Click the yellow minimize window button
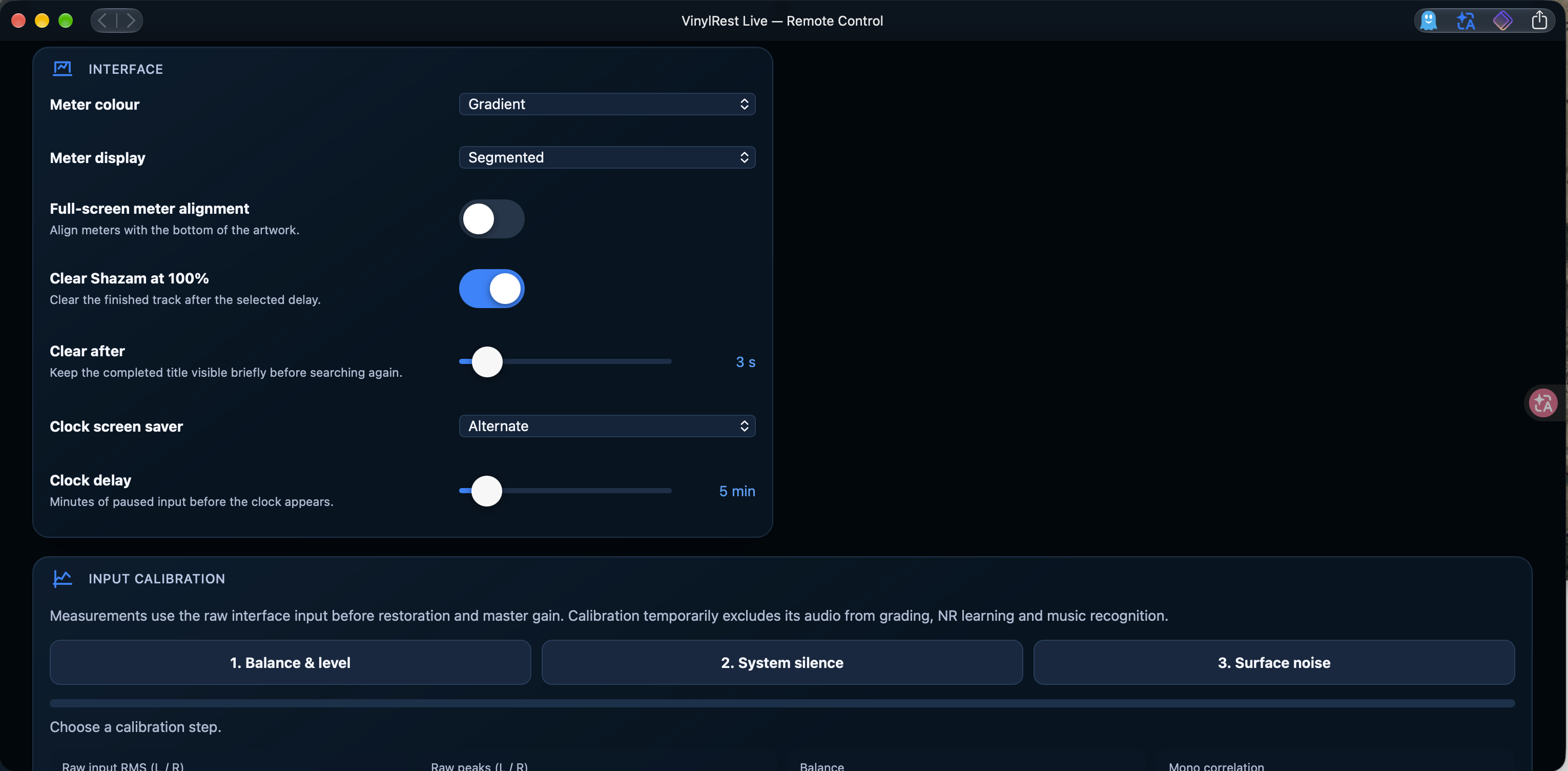 point(42,21)
